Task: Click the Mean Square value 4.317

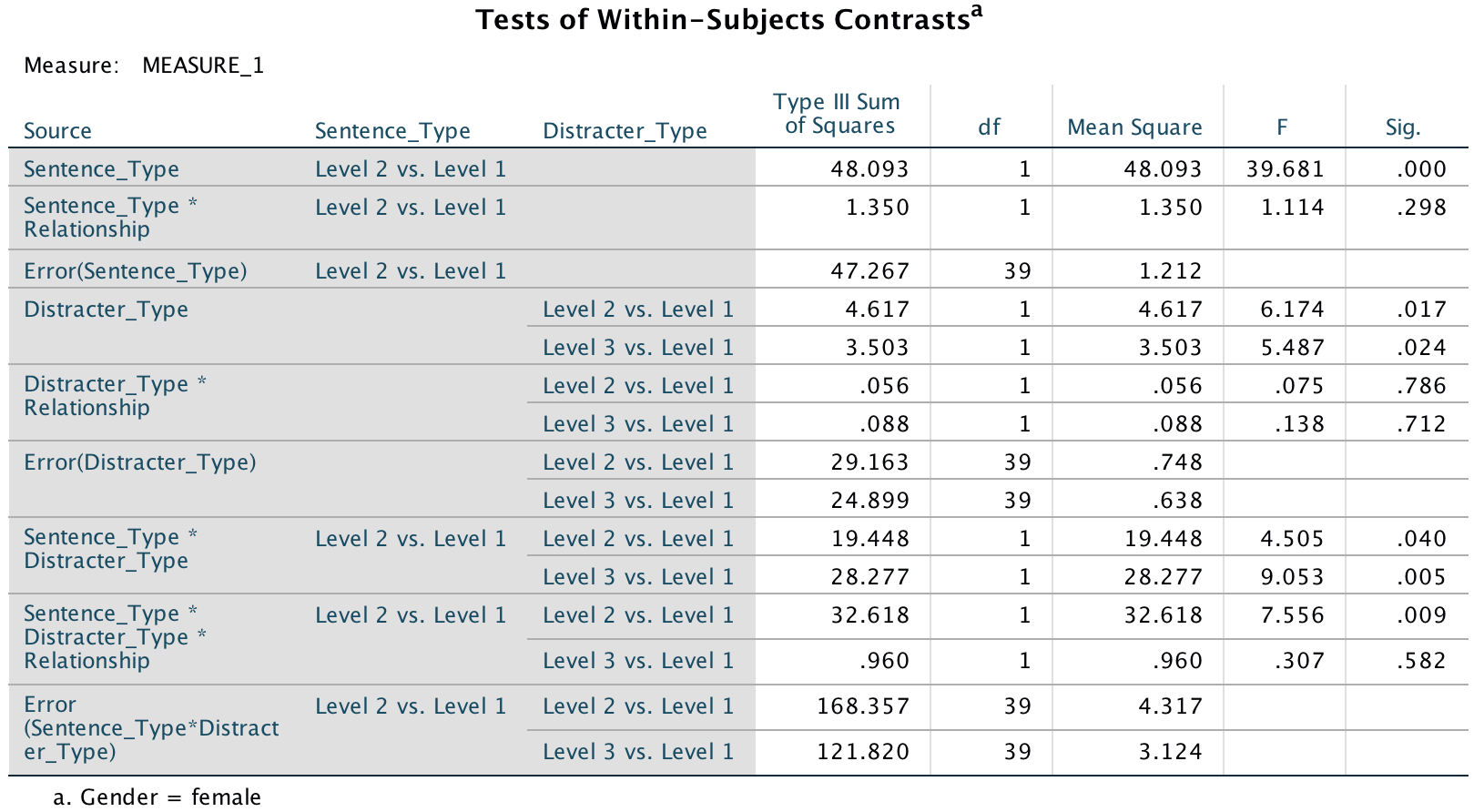Action: pyautogui.click(x=1170, y=706)
